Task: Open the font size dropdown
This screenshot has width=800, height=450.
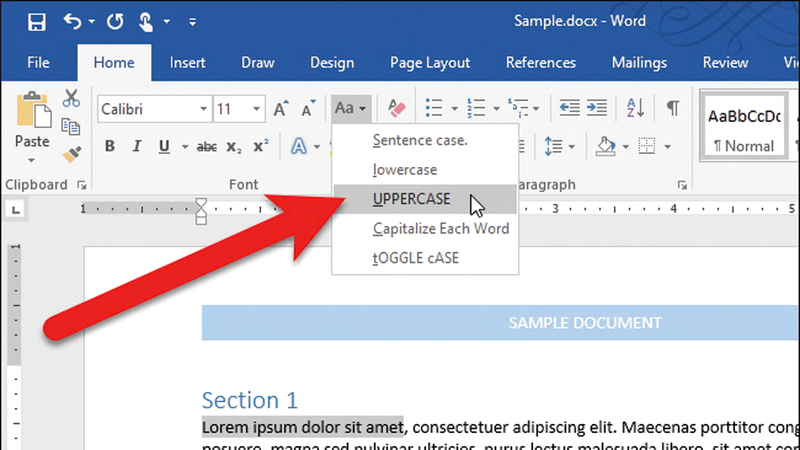Action: pos(257,109)
